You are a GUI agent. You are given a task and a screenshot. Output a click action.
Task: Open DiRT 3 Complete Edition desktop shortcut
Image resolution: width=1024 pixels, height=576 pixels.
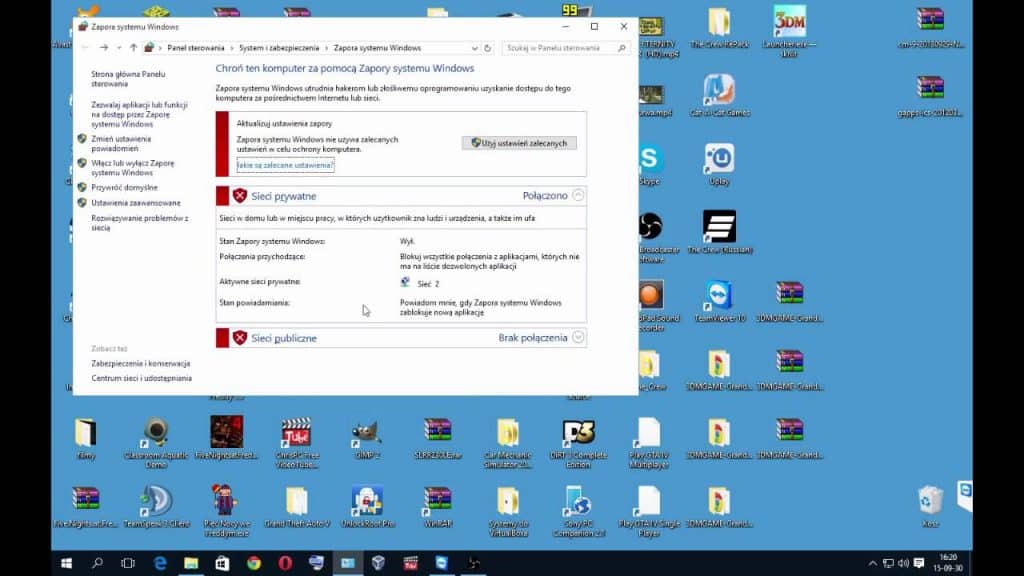pos(579,443)
